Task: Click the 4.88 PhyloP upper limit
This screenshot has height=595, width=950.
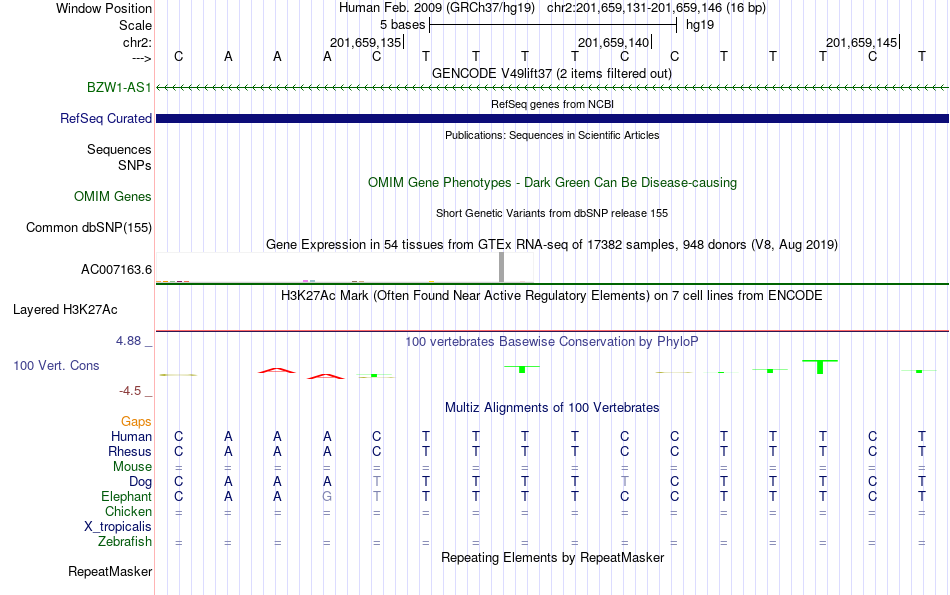Action: click(128, 341)
